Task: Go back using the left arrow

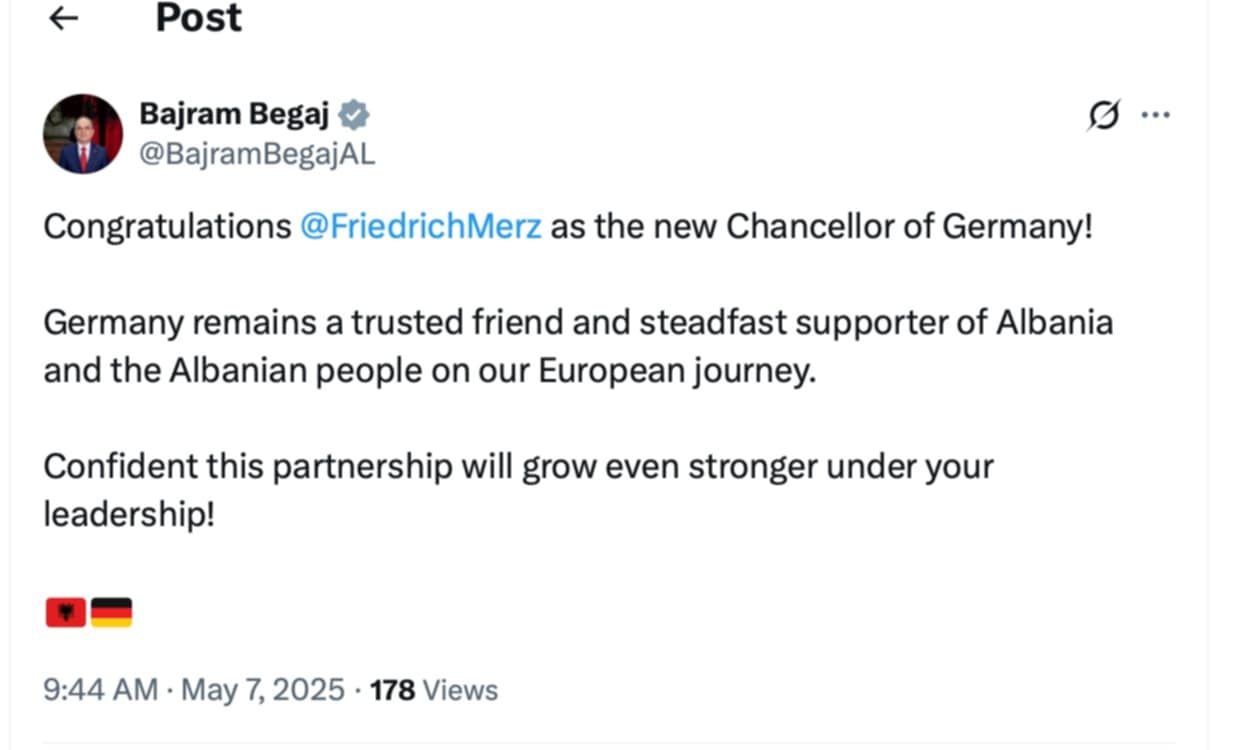Action: click(x=64, y=18)
